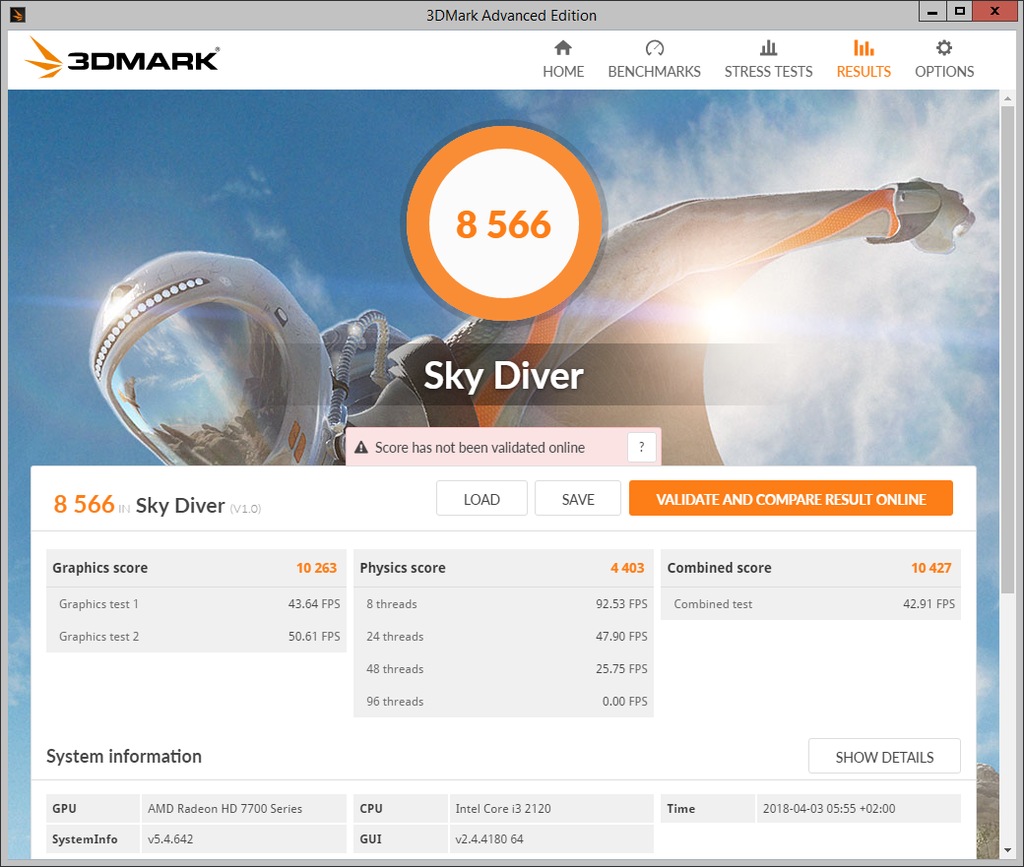This screenshot has width=1024, height=867.
Task: Click the Sky Diver banner title
Action: click(504, 375)
